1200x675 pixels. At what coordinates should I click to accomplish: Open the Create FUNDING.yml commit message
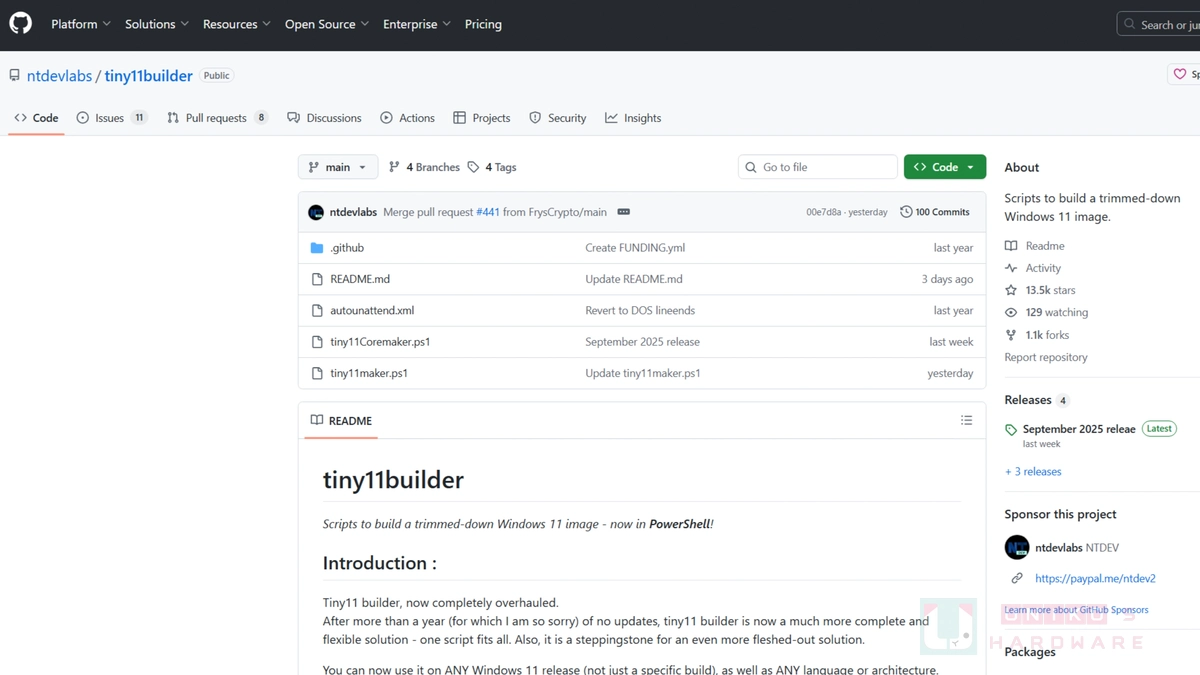point(635,248)
